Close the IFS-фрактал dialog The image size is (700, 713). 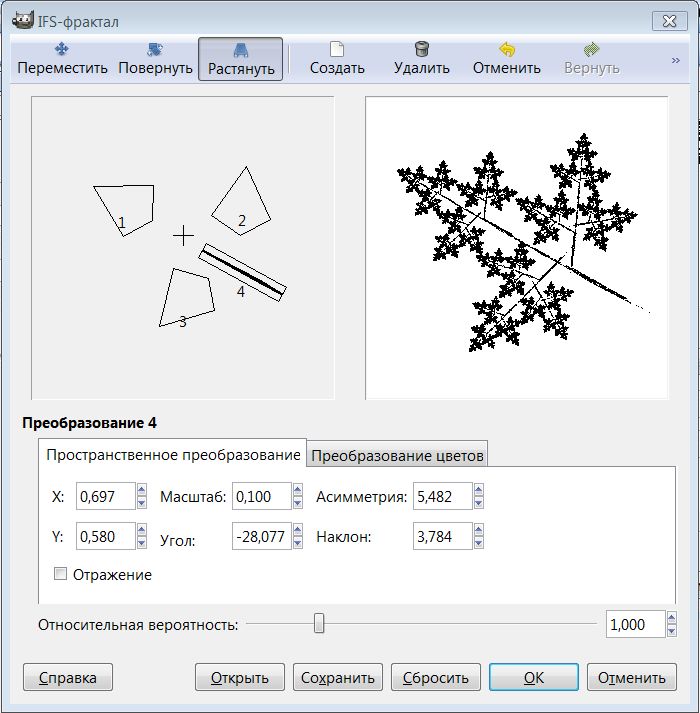point(670,21)
